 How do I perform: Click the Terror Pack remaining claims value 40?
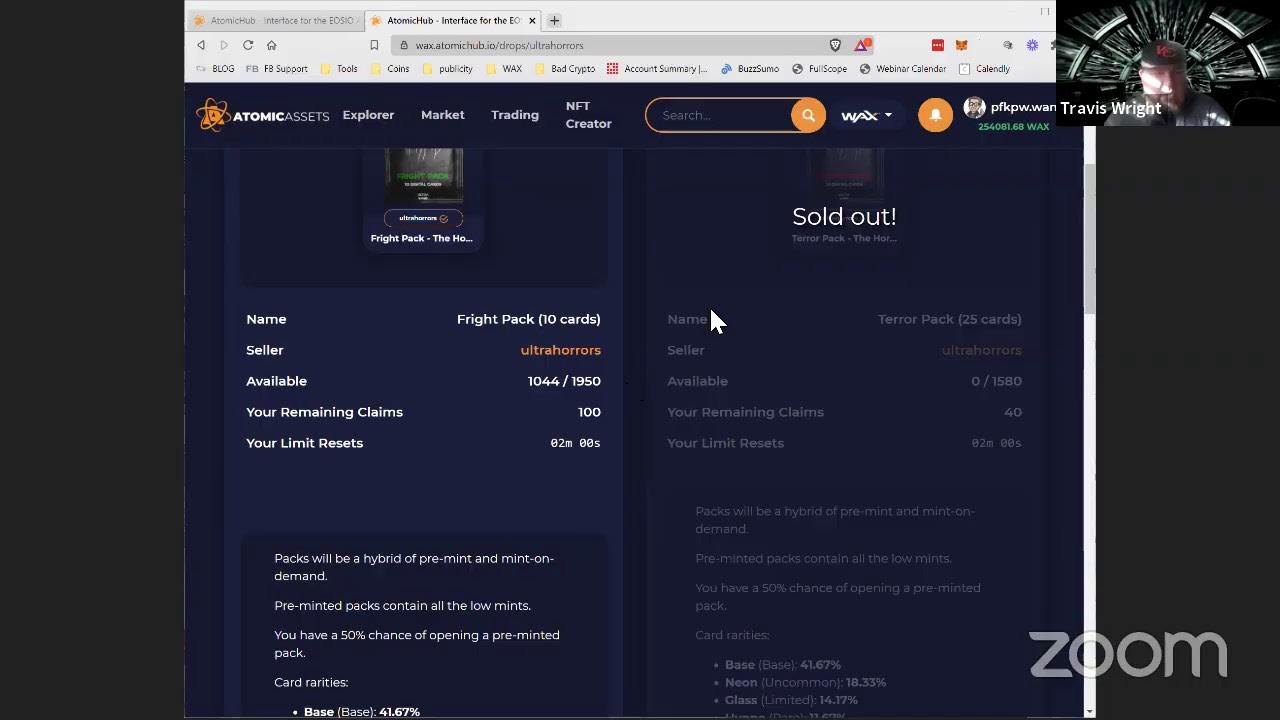click(x=1013, y=412)
